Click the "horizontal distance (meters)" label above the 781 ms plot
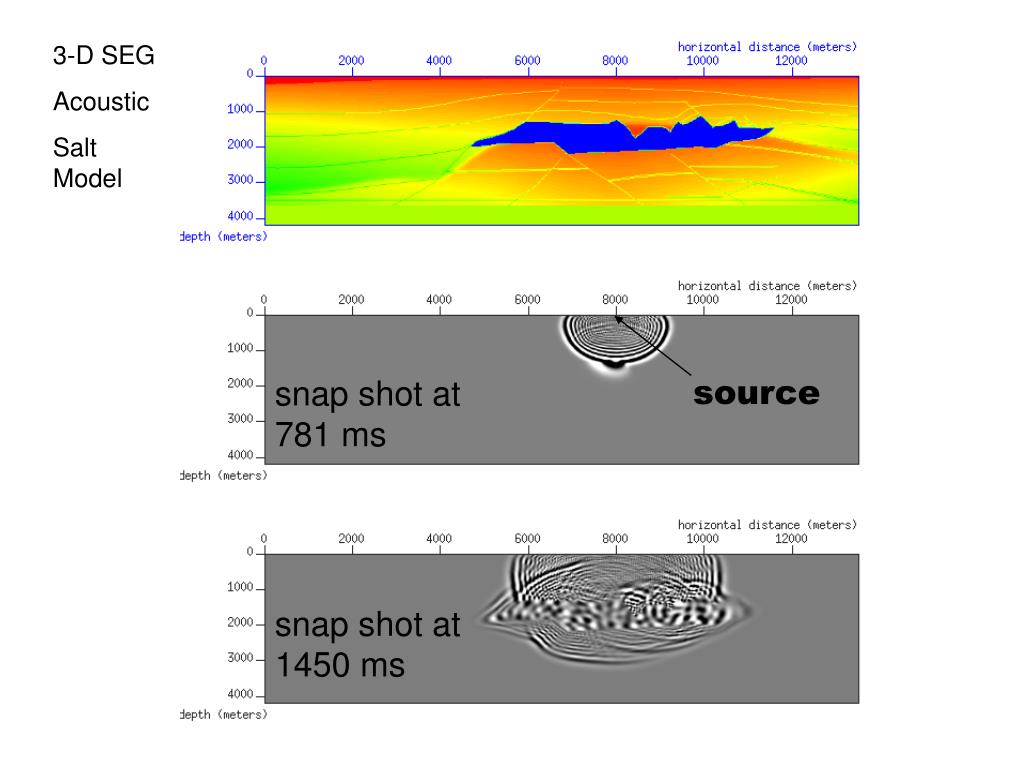Viewport: 1024px width, 768px height. tap(767, 286)
